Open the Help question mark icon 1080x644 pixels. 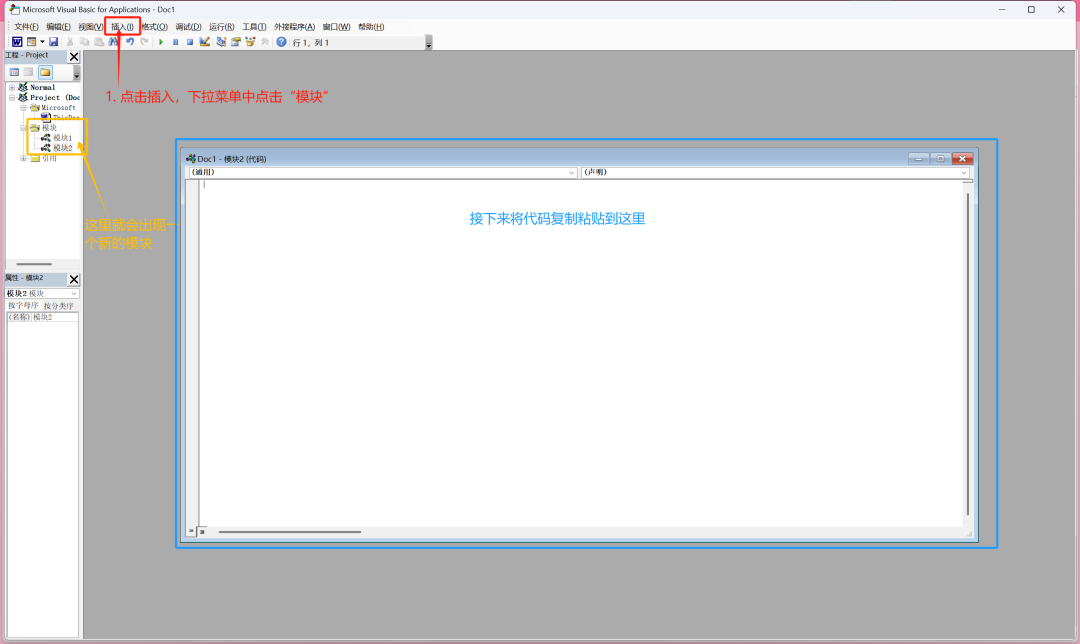281,42
